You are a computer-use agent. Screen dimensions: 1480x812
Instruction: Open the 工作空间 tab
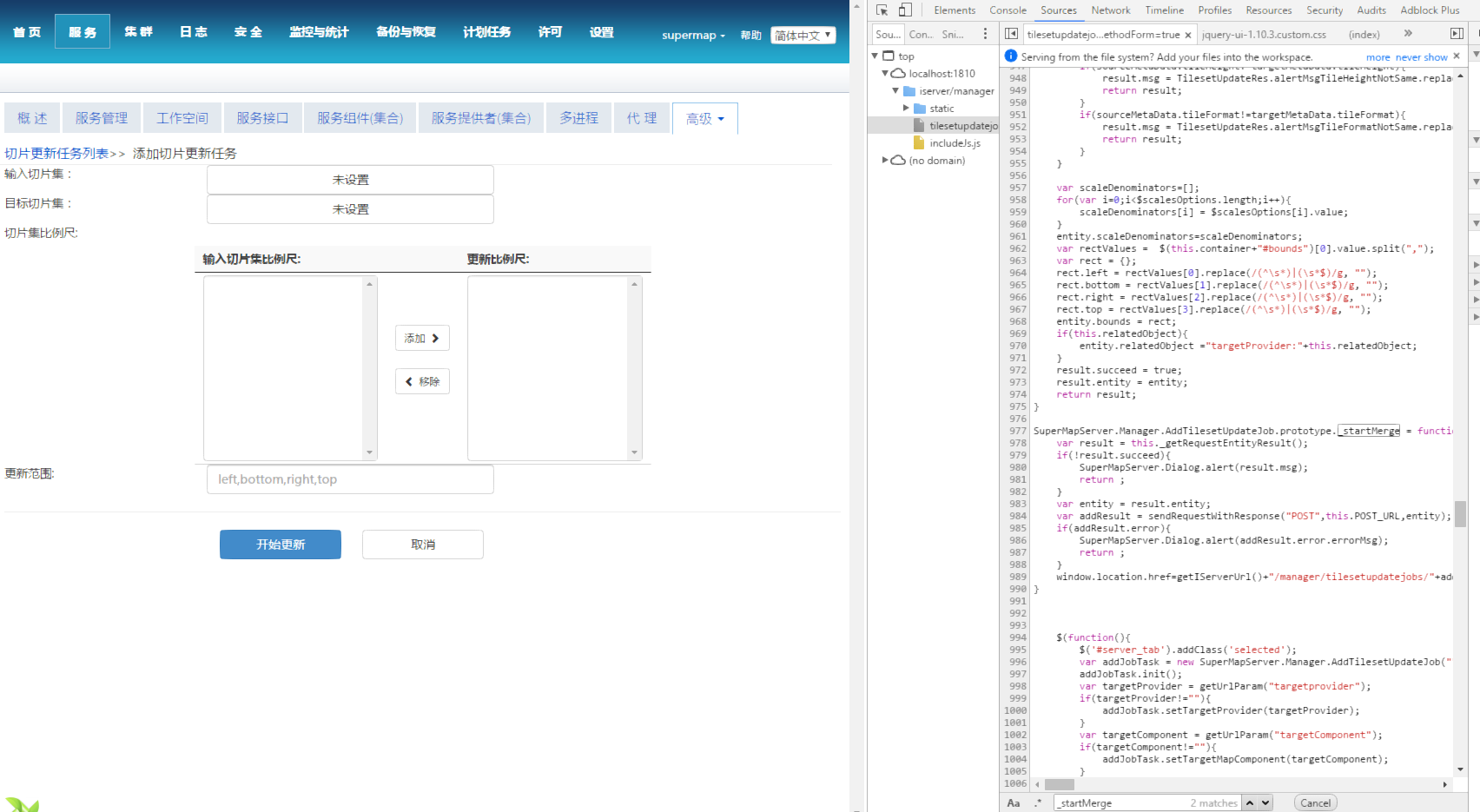click(x=182, y=118)
